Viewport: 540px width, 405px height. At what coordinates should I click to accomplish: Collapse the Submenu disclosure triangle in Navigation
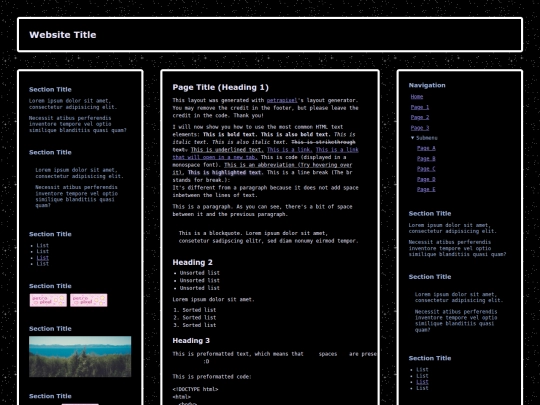tap(413, 138)
